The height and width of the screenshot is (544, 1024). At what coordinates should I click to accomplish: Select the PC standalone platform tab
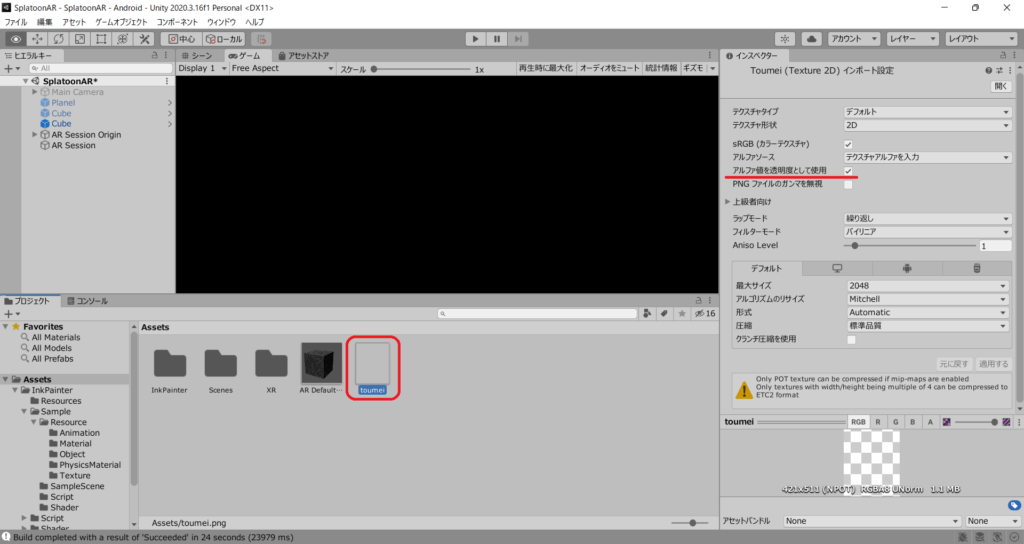coord(837,268)
